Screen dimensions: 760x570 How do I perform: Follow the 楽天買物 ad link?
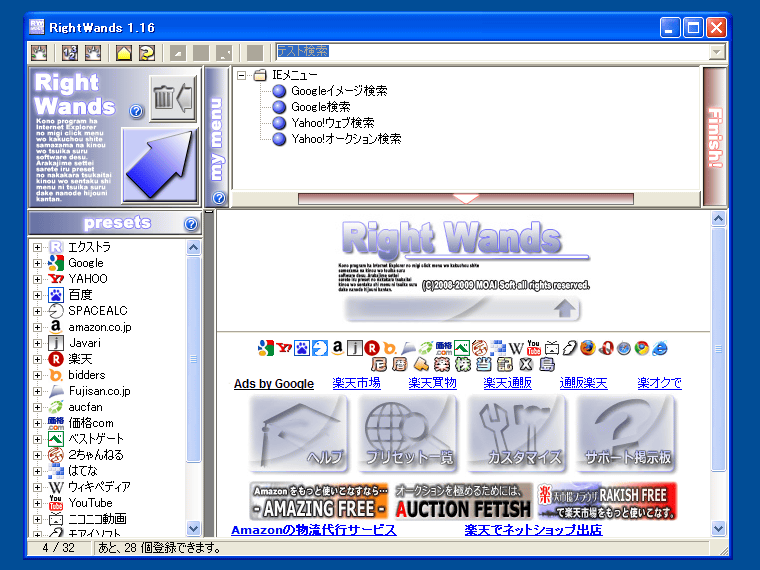tap(432, 383)
